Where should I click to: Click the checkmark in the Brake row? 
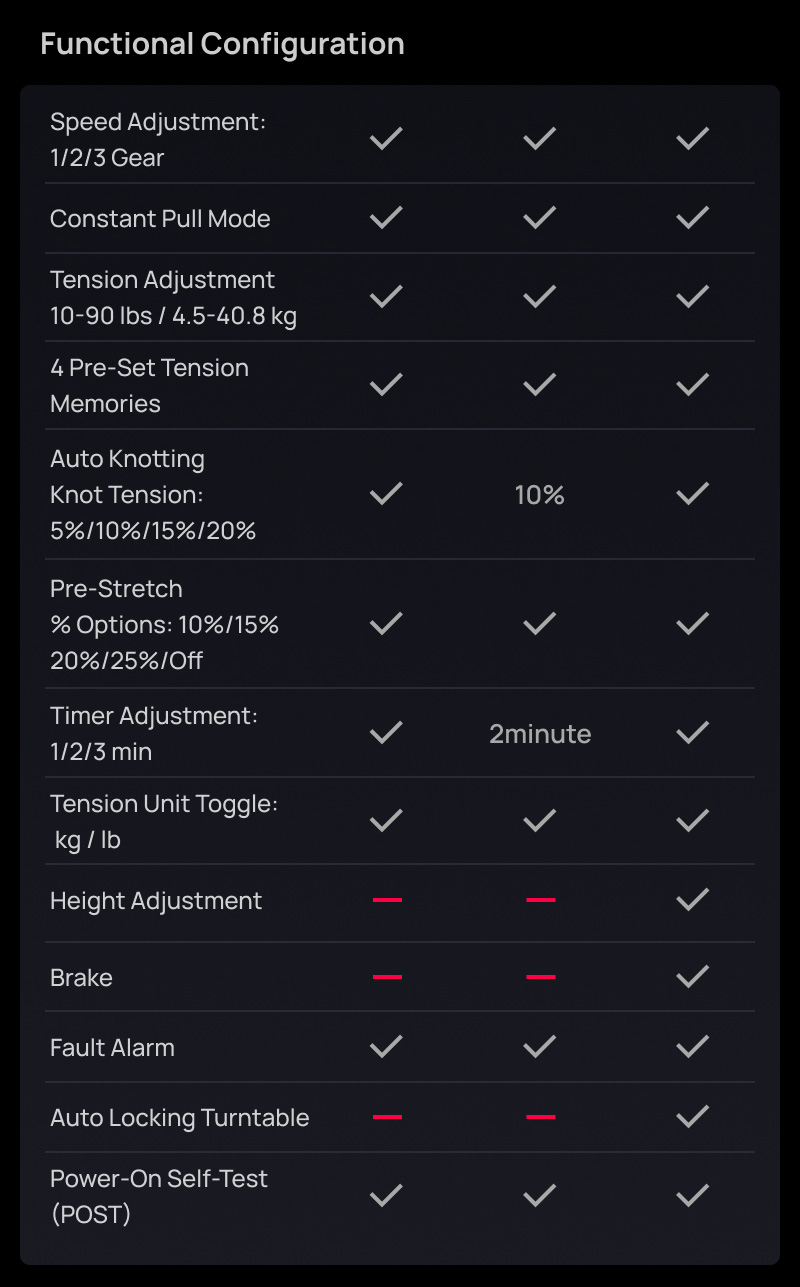pos(692,977)
